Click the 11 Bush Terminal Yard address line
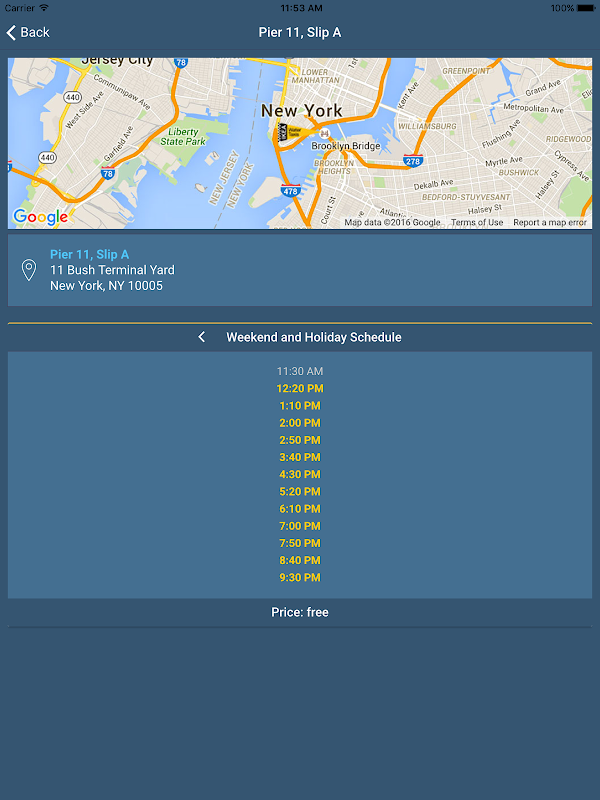 coord(112,270)
